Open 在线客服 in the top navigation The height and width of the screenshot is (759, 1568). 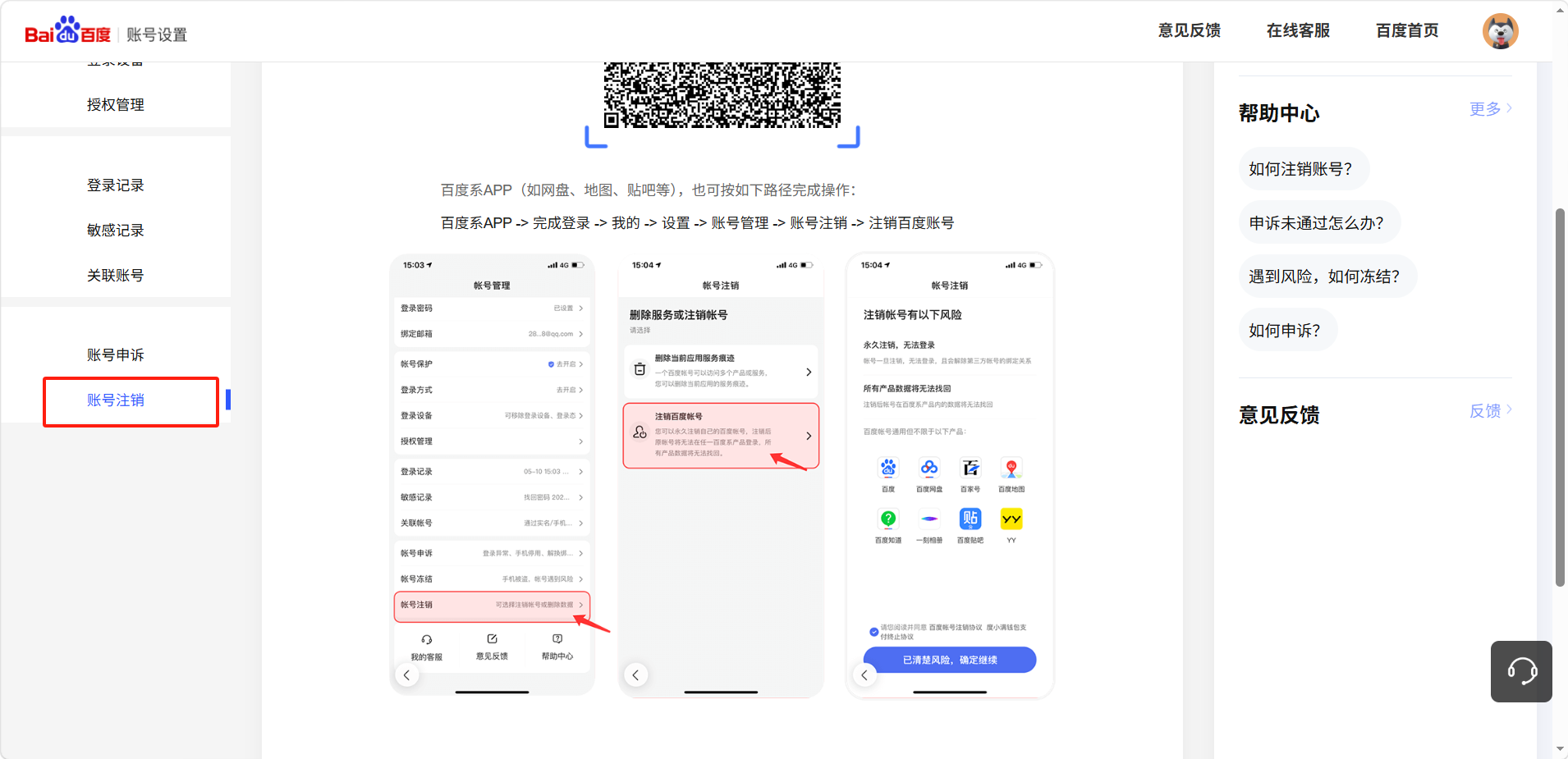point(1298,30)
